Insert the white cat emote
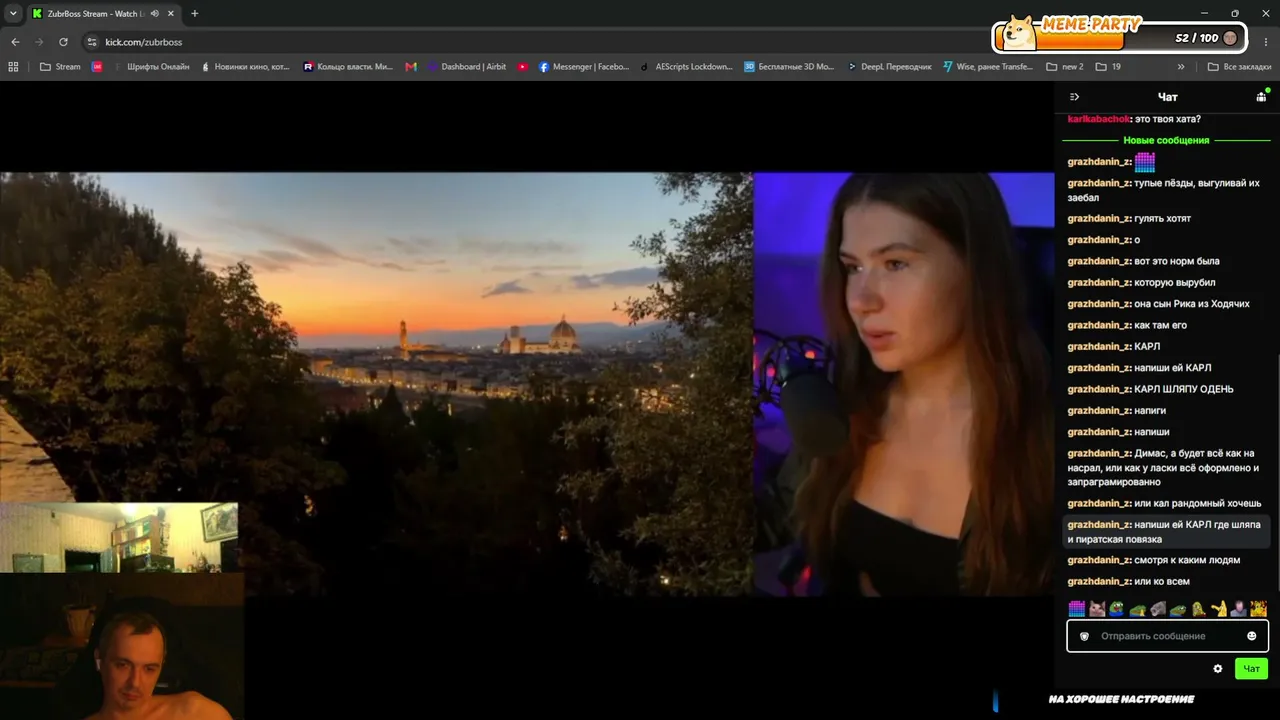 1097,608
